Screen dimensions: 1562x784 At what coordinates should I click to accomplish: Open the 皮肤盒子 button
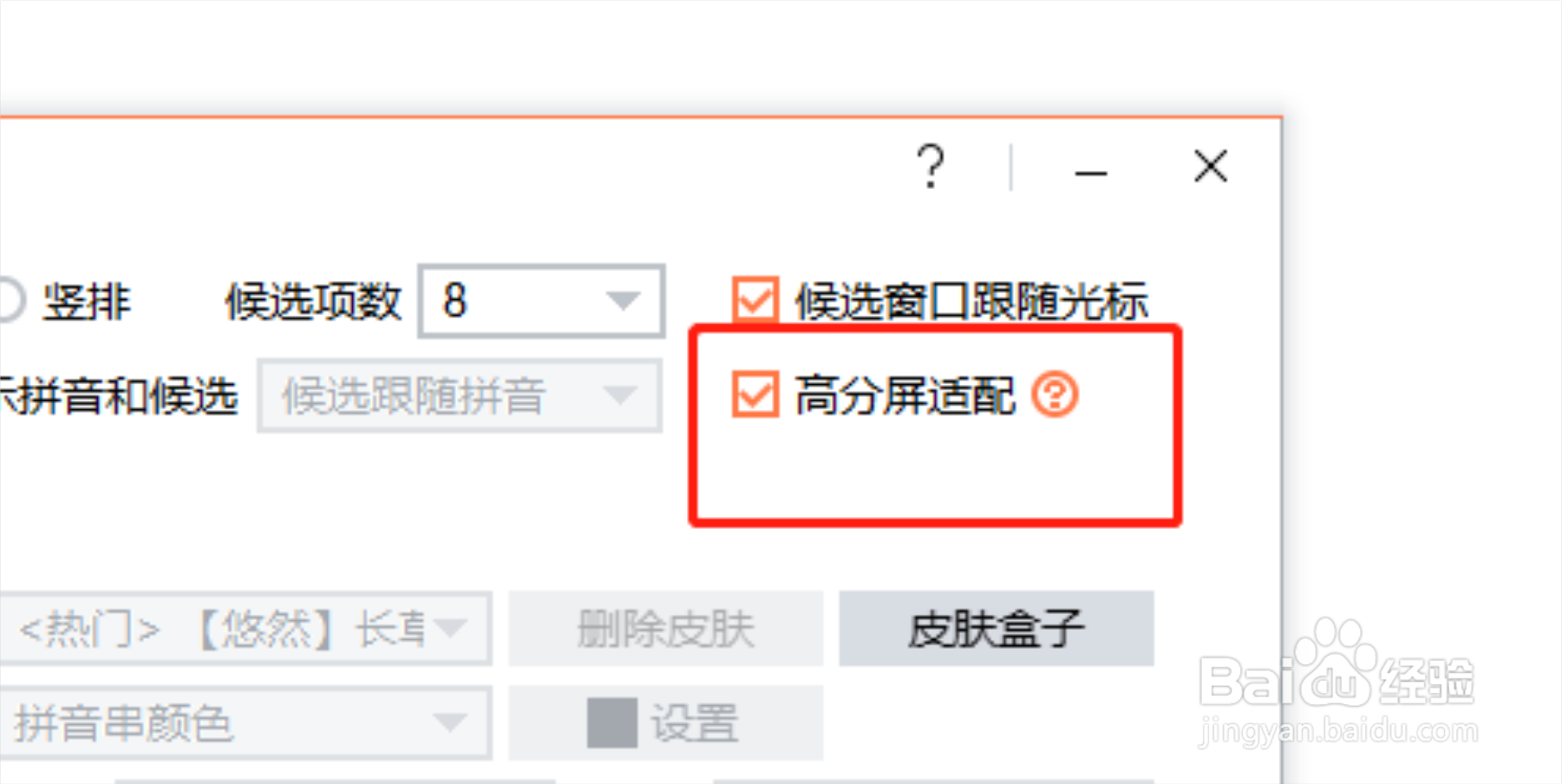click(x=996, y=629)
